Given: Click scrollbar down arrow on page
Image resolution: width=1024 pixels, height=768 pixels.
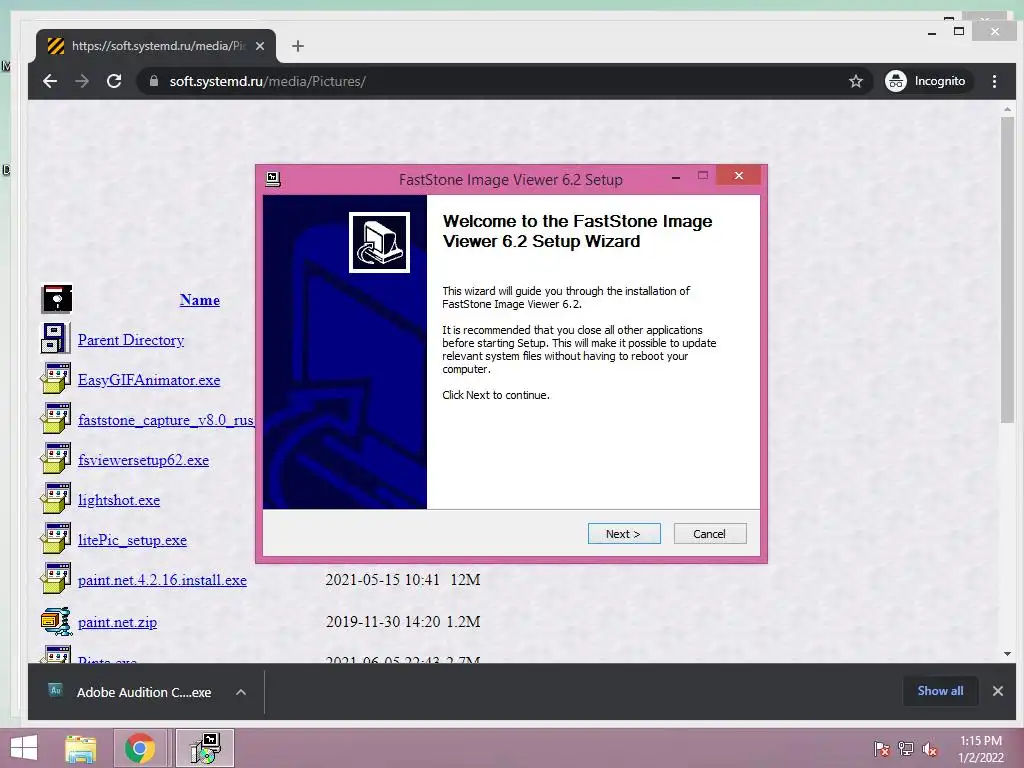Looking at the screenshot, I should coord(1007,654).
